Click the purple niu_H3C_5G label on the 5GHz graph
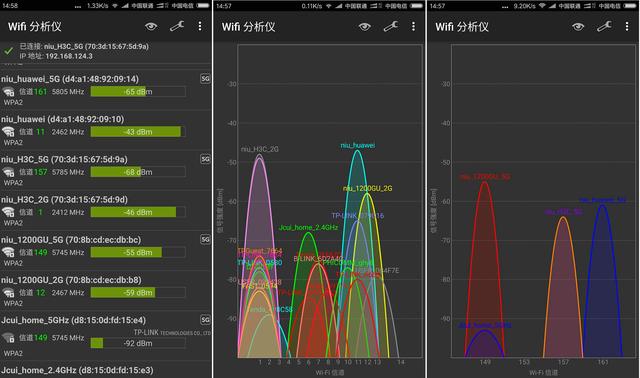Image resolution: width=640 pixels, height=378 pixels. pyautogui.click(x=563, y=212)
